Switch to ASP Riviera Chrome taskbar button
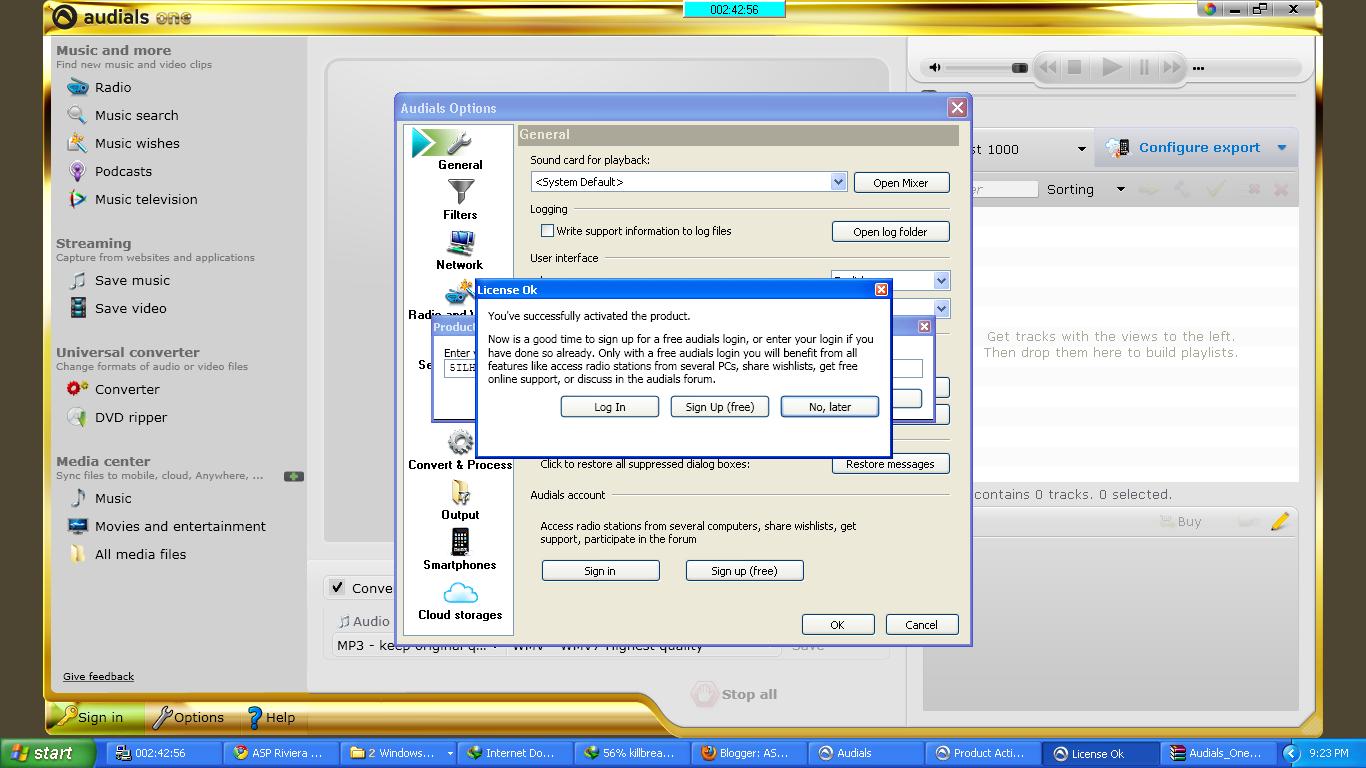This screenshot has height=768, width=1366. 279,753
